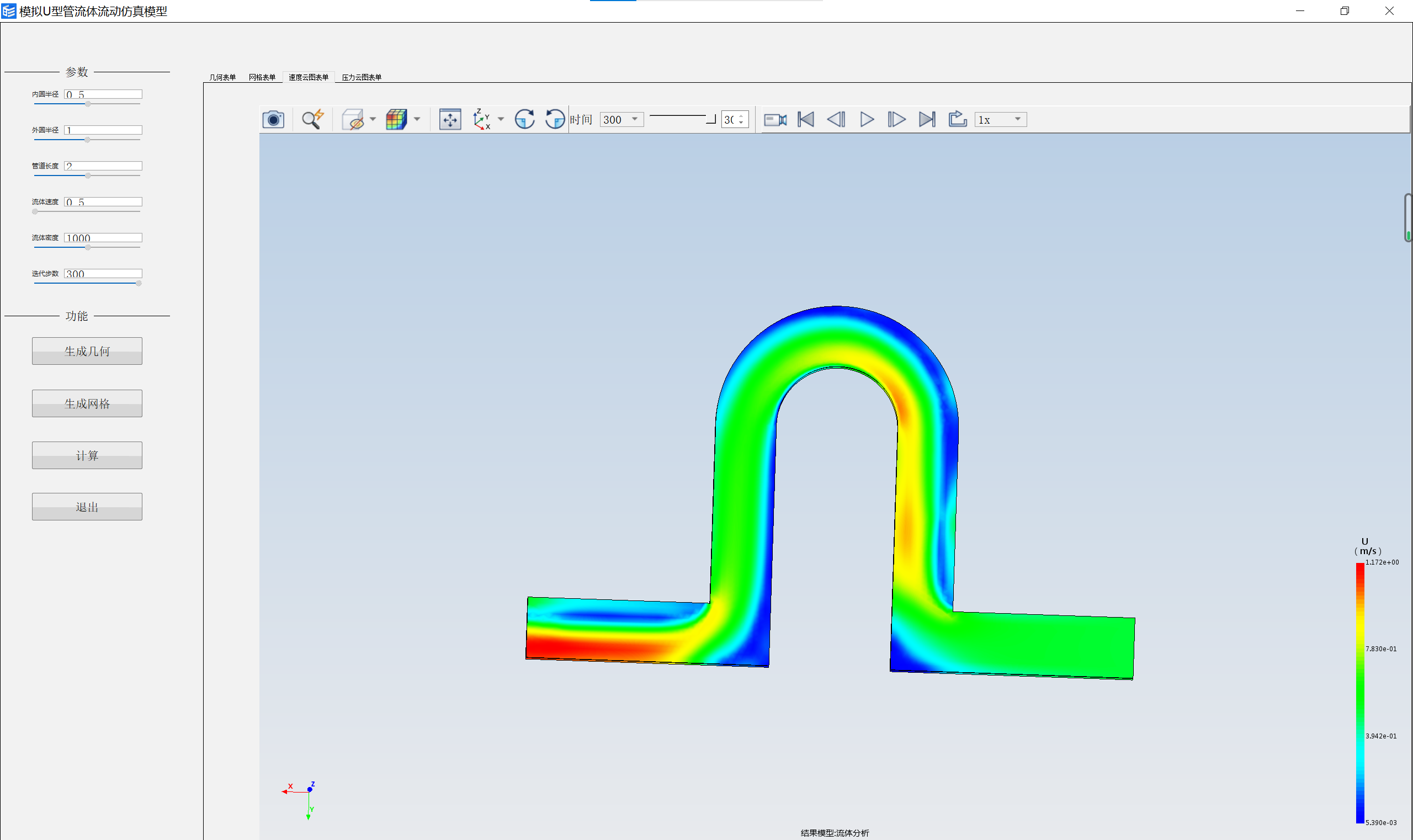The height and width of the screenshot is (840, 1413).
Task: Click the rotate clockwise icon
Action: pyautogui.click(x=525, y=119)
